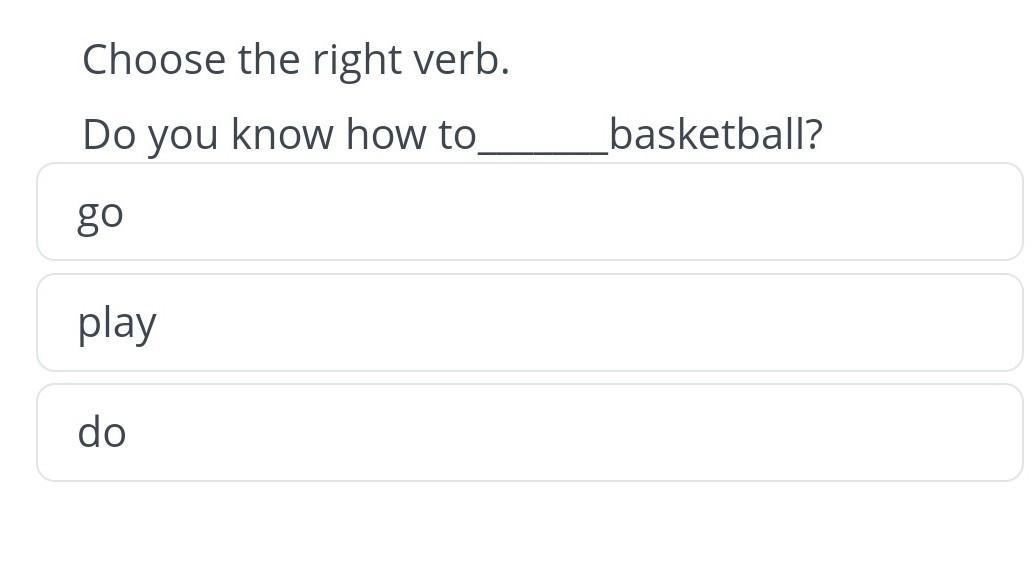Click the text "go" inside the top option
This screenshot has height=568, width=1032.
(100, 216)
